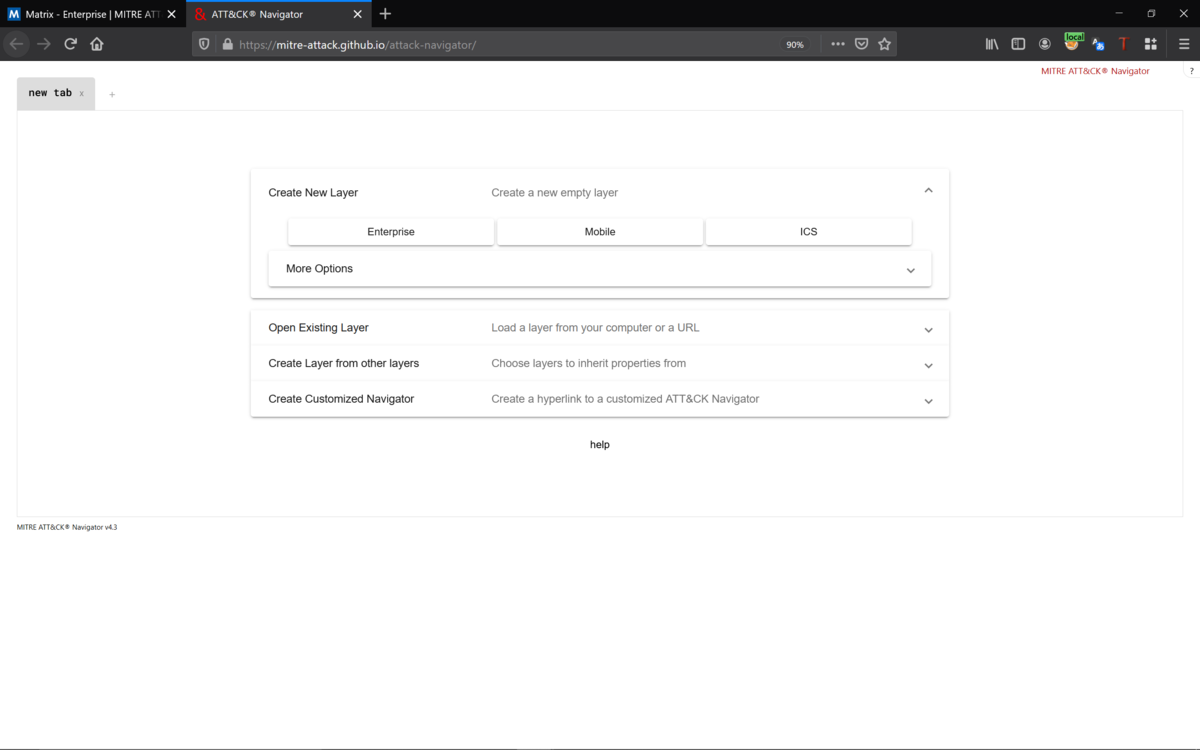This screenshot has width=1200, height=750.
Task: Bookmark this page with star icon
Action: click(x=884, y=44)
